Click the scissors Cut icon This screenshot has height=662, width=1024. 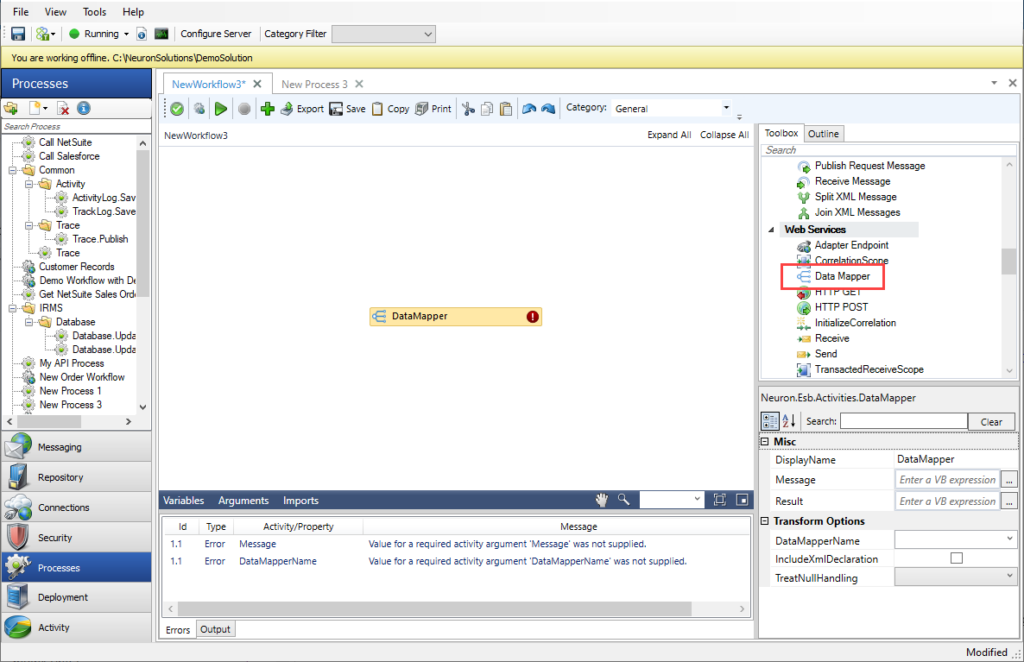pyautogui.click(x=467, y=109)
